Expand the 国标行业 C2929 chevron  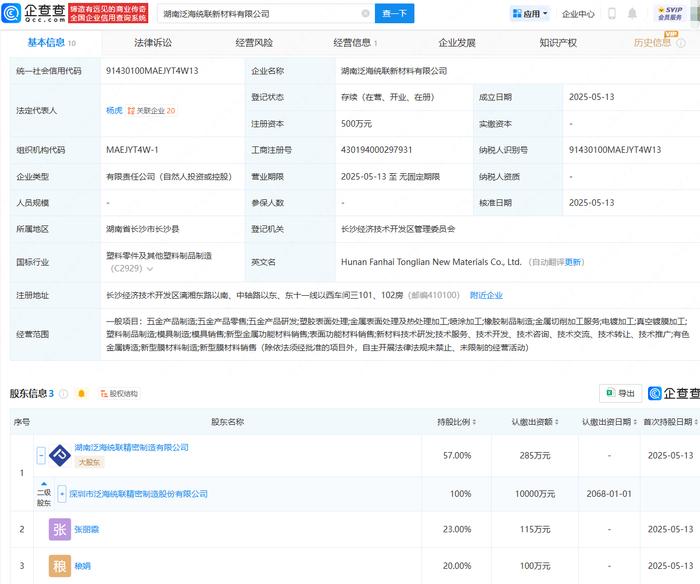pos(150,269)
